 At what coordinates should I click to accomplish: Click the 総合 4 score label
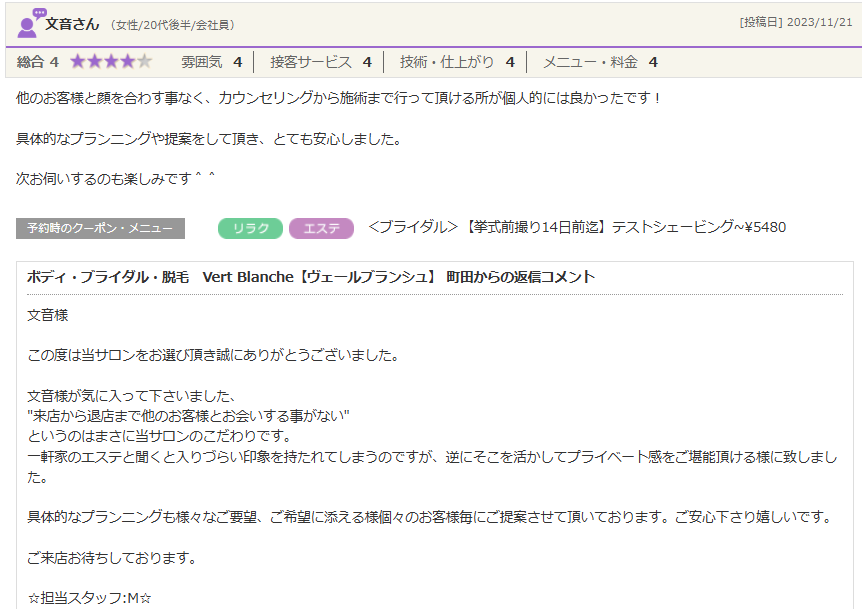(37, 62)
